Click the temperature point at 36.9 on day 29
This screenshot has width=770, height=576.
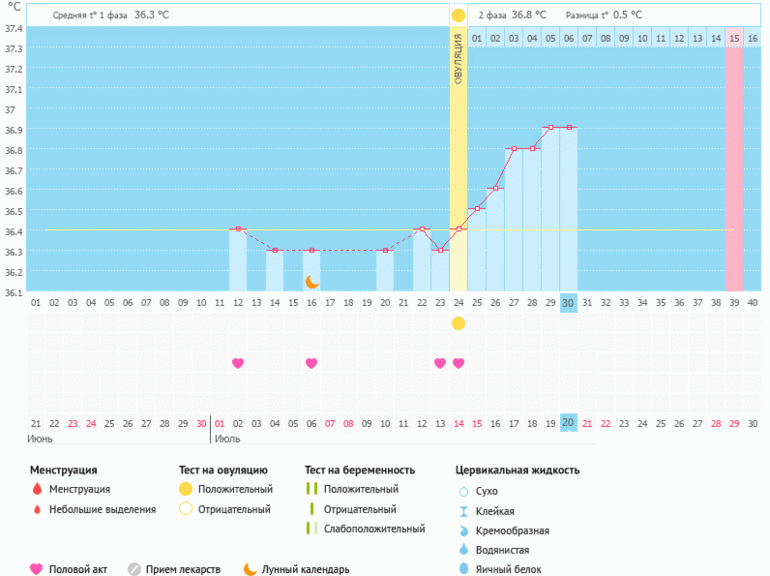550,128
